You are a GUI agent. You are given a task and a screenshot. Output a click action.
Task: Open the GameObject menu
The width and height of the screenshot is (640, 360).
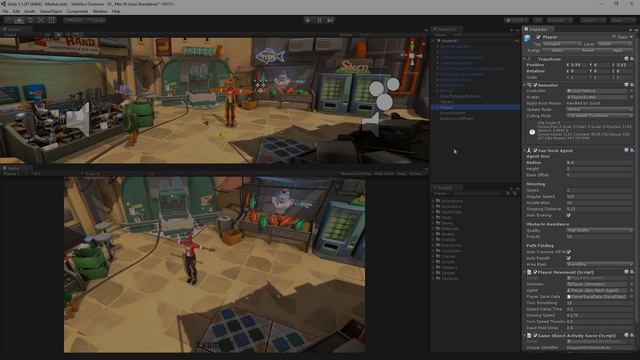pos(51,11)
